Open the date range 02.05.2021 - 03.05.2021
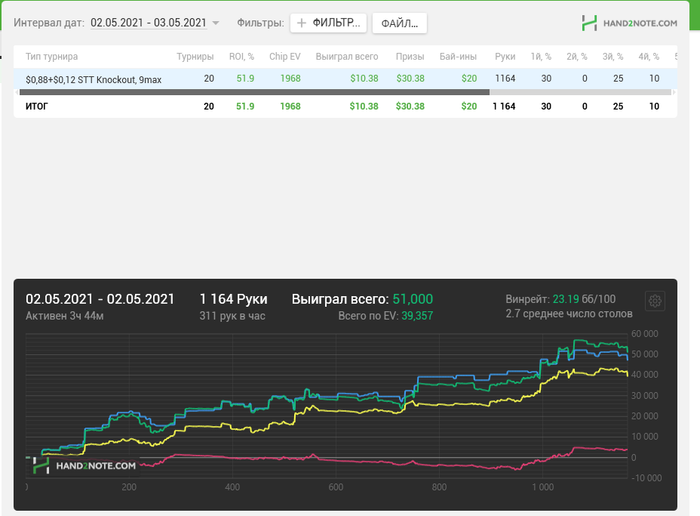Viewport: 700px width, 516px height. click(x=148, y=23)
